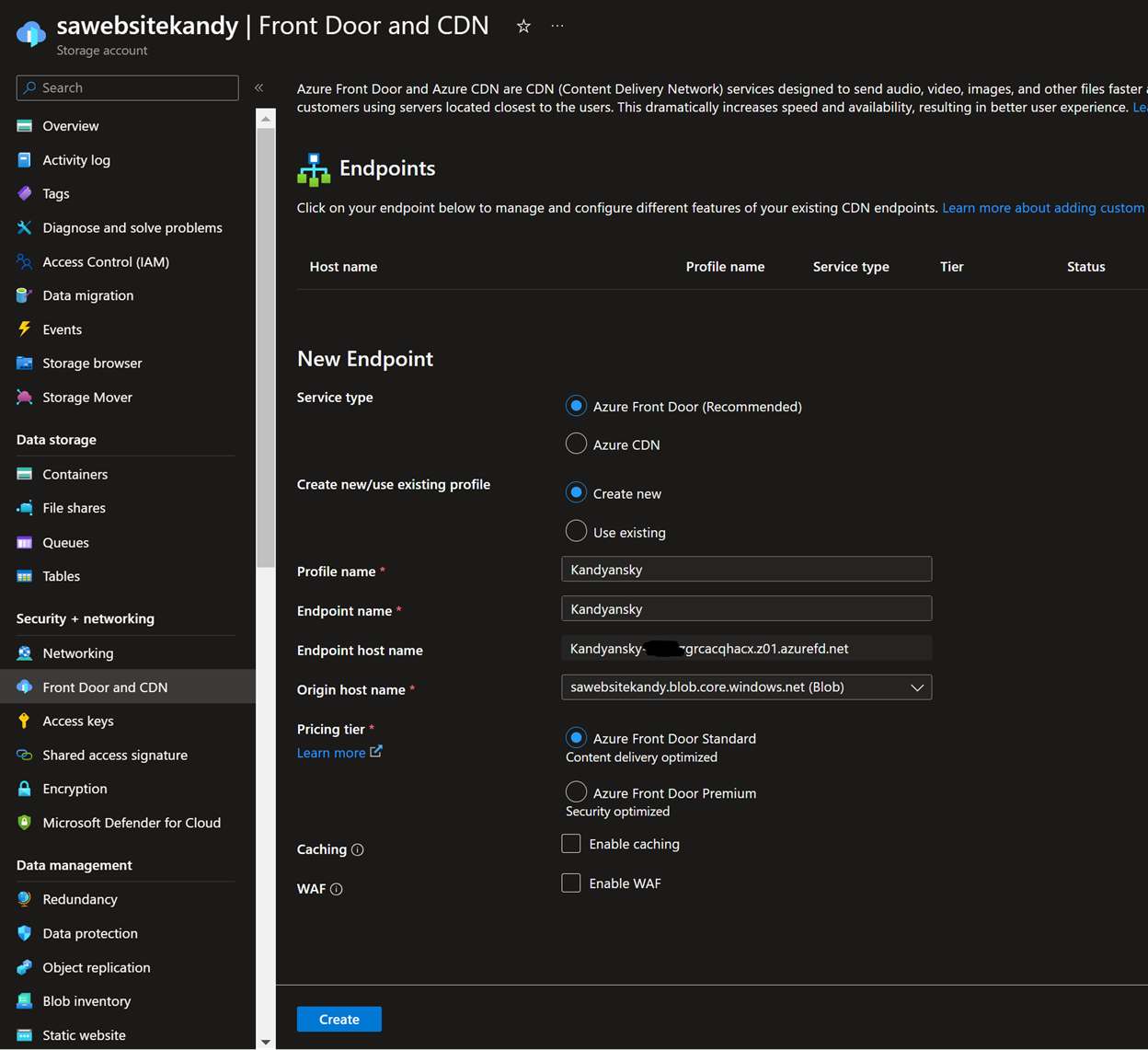Click the Events lightning icon
1148x1050 pixels.
point(25,329)
